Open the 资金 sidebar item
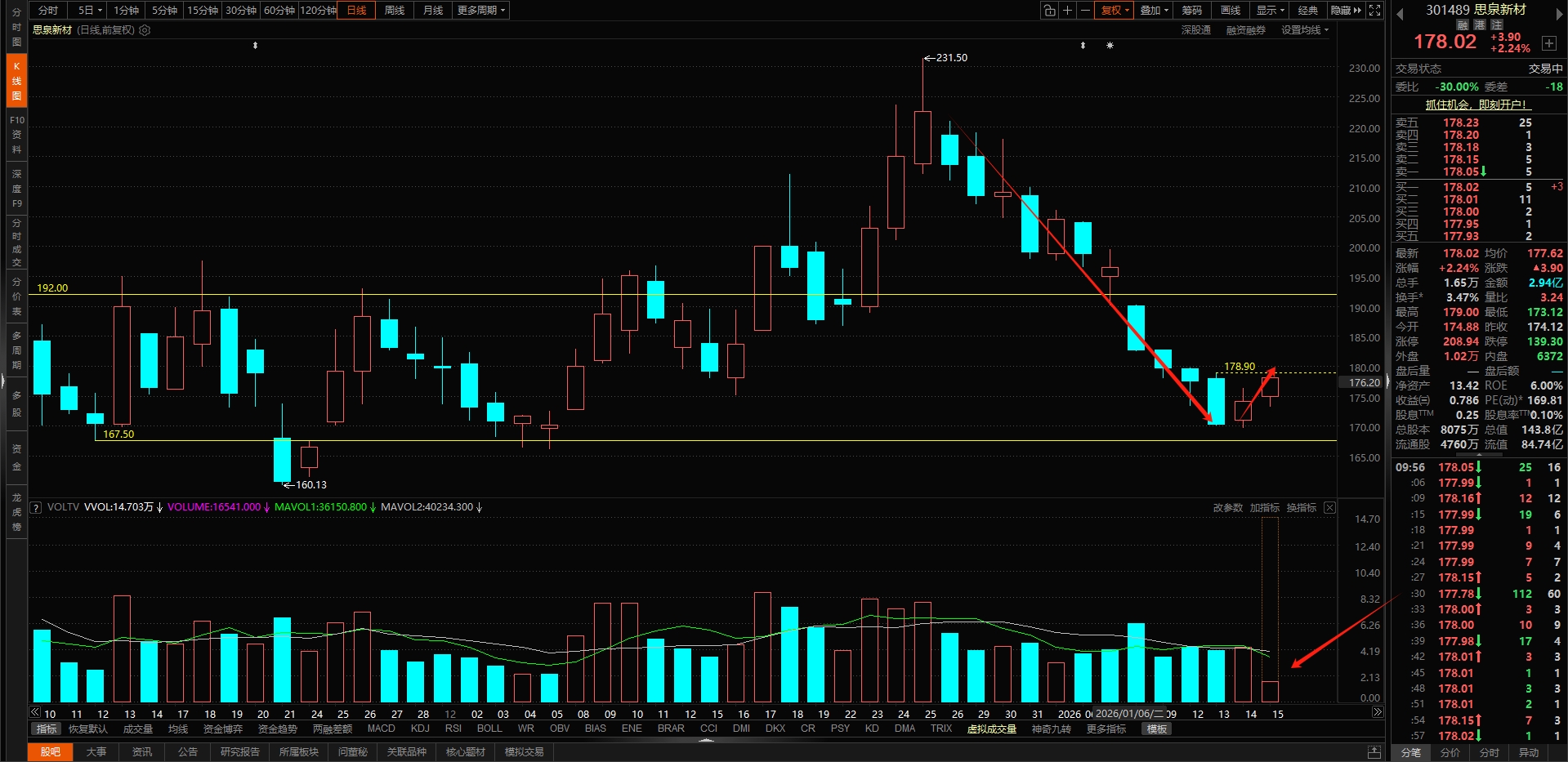The image size is (1568, 762). (x=16, y=457)
